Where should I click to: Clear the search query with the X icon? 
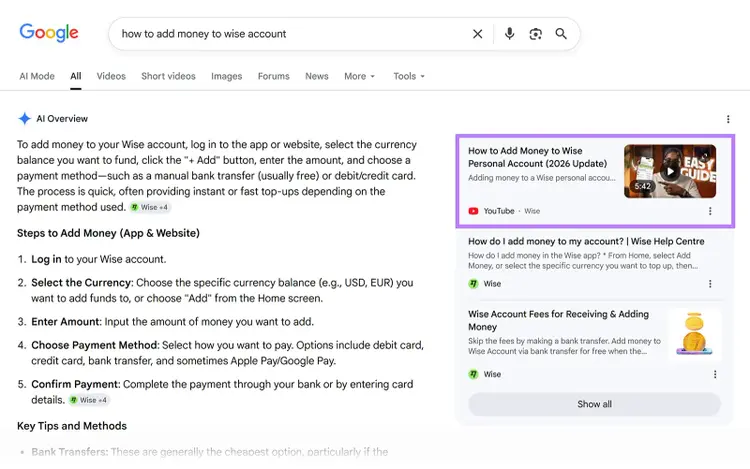[x=477, y=34]
